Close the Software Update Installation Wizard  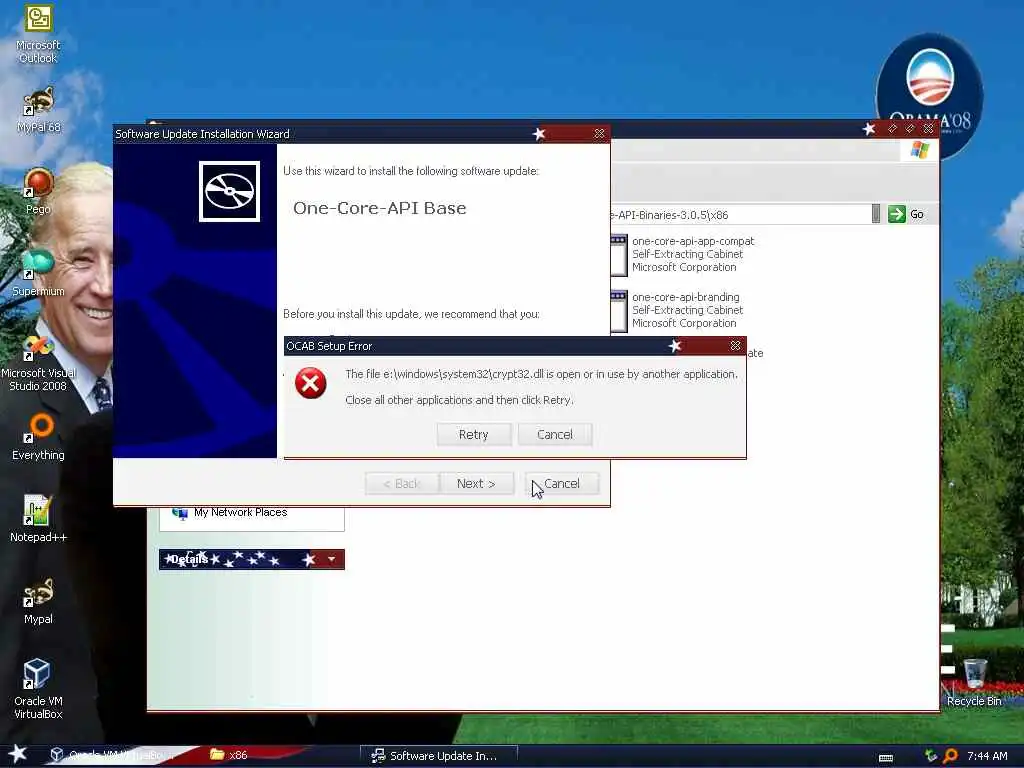pyautogui.click(x=599, y=133)
